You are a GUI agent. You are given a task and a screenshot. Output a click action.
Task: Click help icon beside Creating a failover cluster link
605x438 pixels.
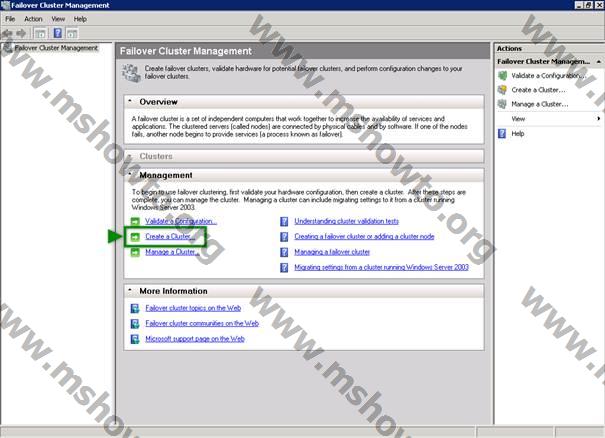pos(284,237)
